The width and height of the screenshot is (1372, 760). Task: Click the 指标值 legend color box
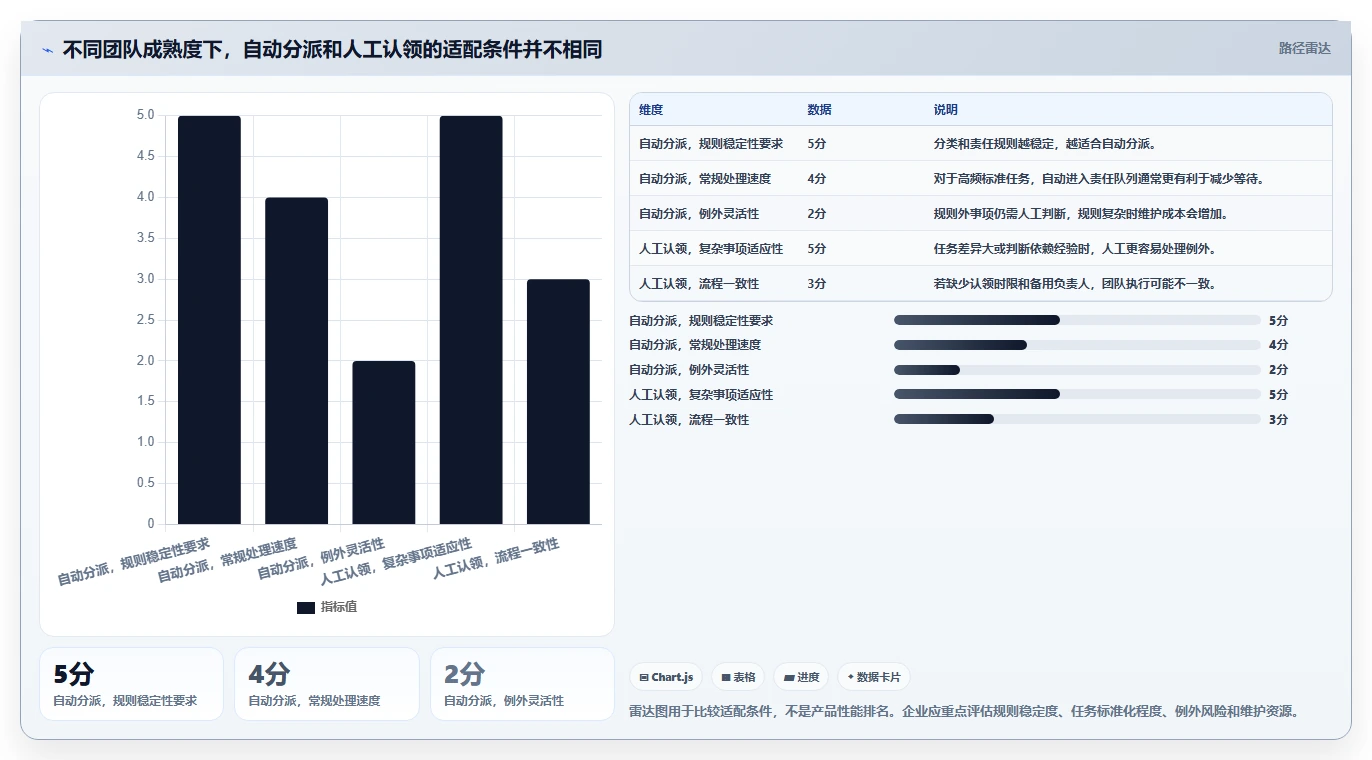pyautogui.click(x=306, y=607)
